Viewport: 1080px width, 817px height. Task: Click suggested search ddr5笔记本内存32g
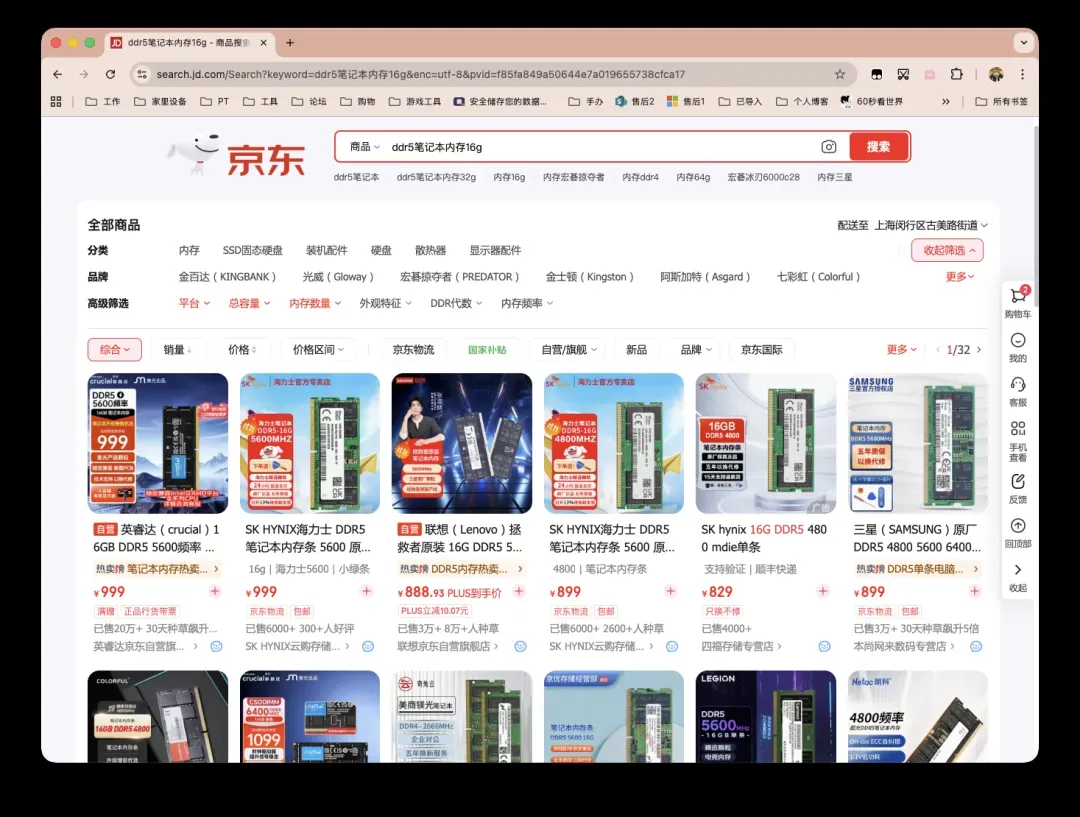point(436,177)
